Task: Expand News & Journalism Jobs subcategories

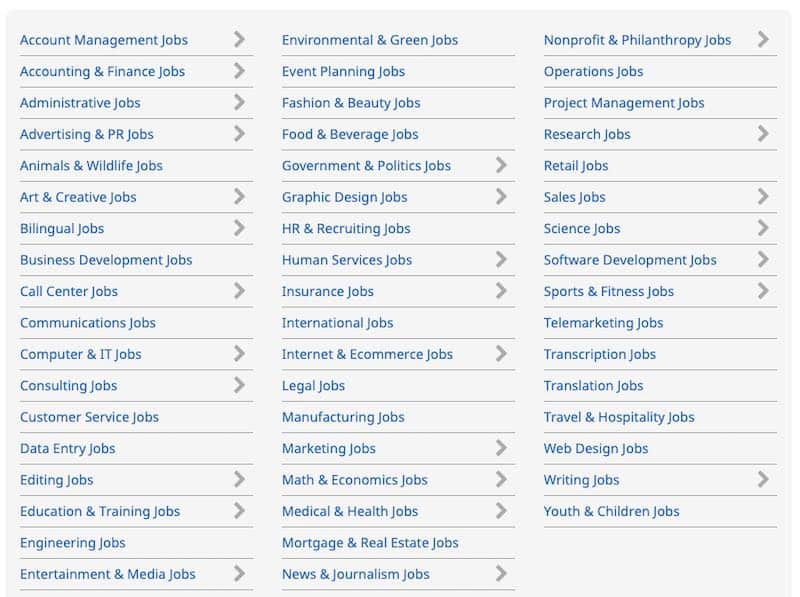Action: [501, 574]
